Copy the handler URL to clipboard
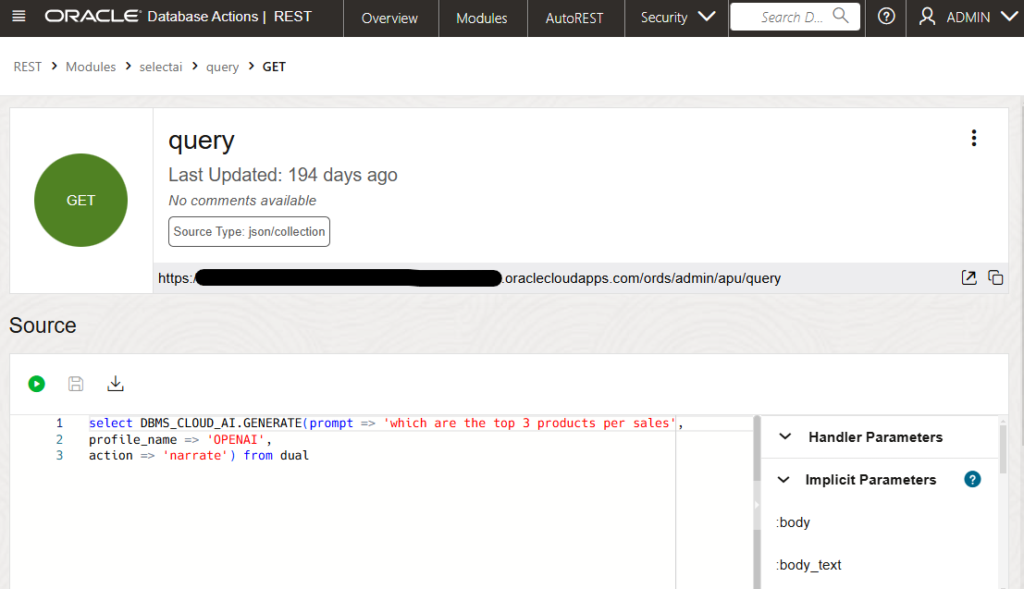 pyautogui.click(x=995, y=278)
